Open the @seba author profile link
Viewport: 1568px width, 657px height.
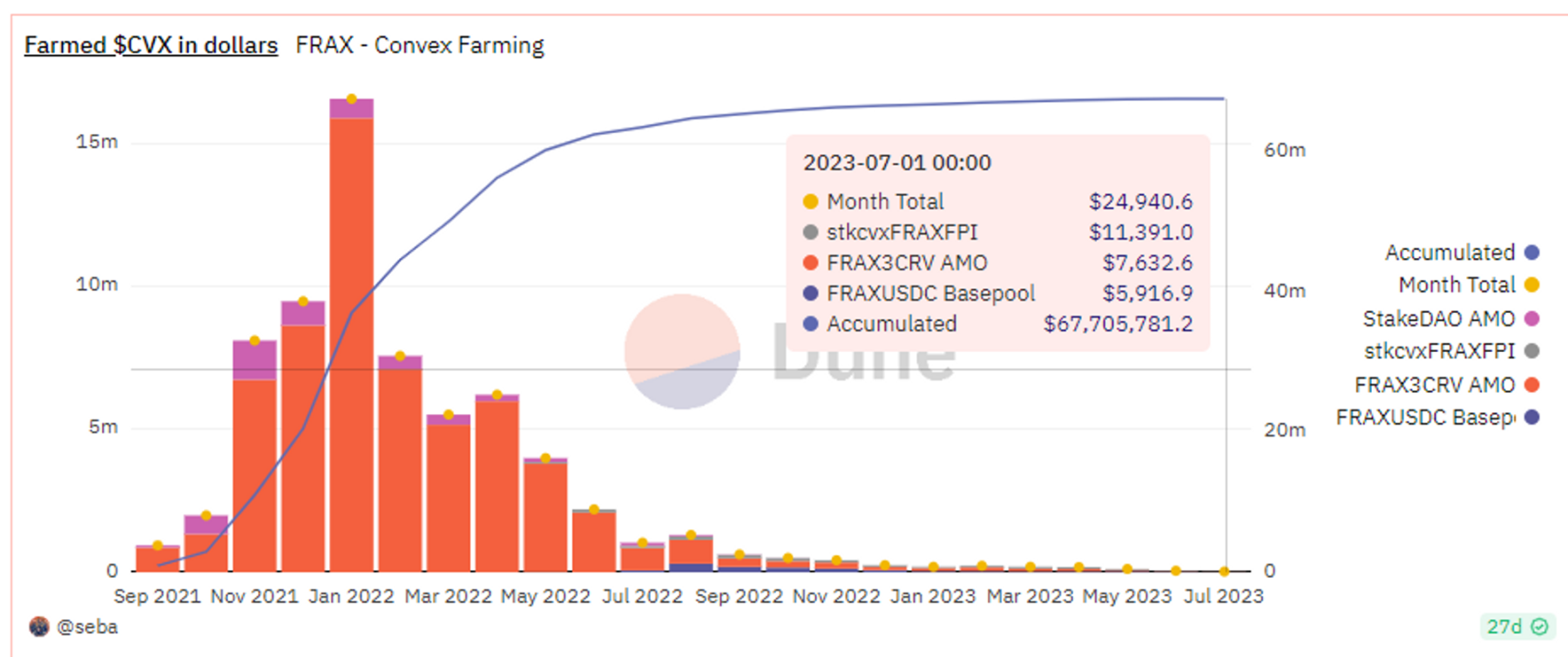pos(87,627)
